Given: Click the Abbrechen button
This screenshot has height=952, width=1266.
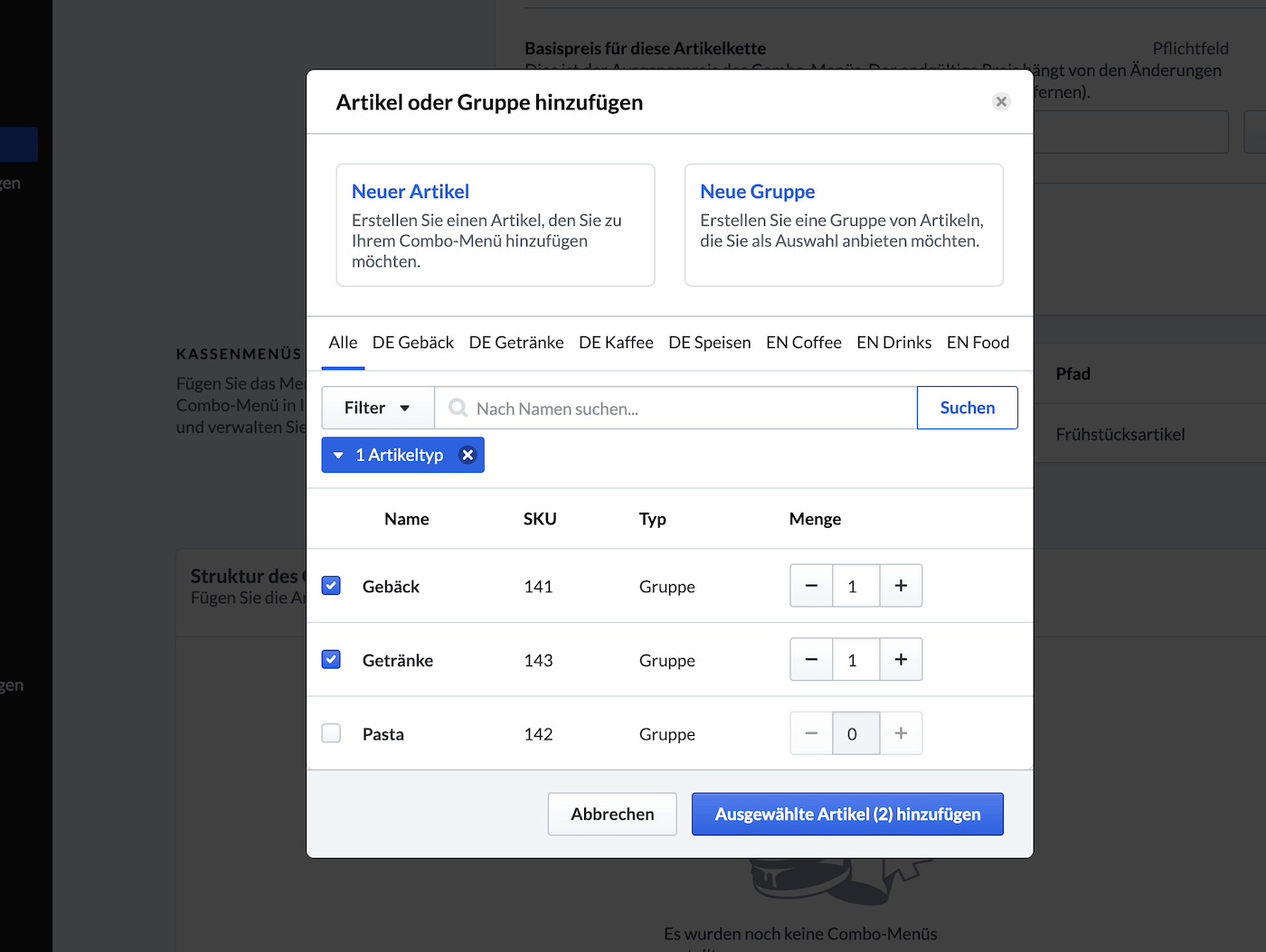Looking at the screenshot, I should pos(612,814).
